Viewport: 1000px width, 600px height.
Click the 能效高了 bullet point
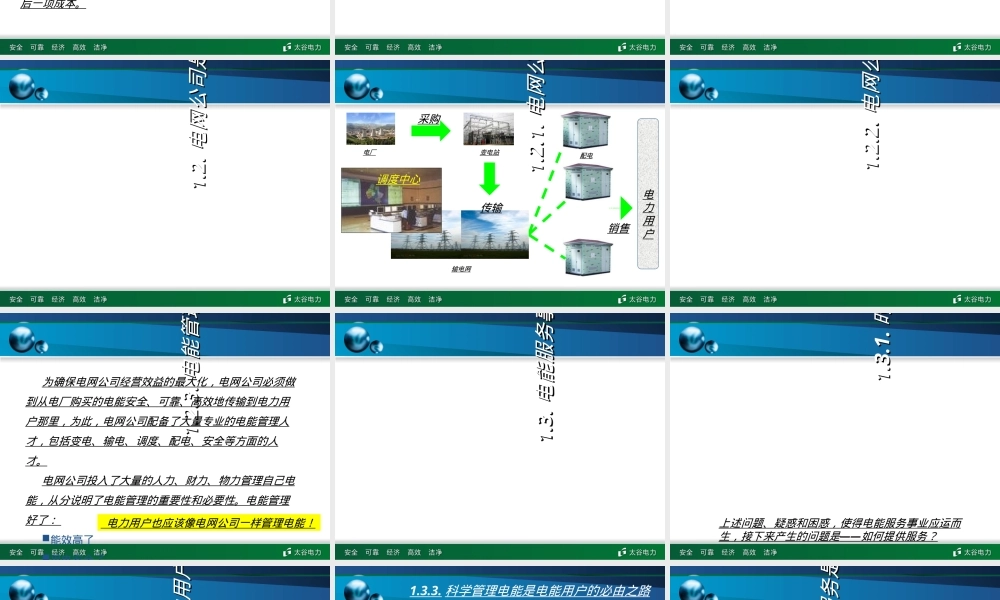68,539
